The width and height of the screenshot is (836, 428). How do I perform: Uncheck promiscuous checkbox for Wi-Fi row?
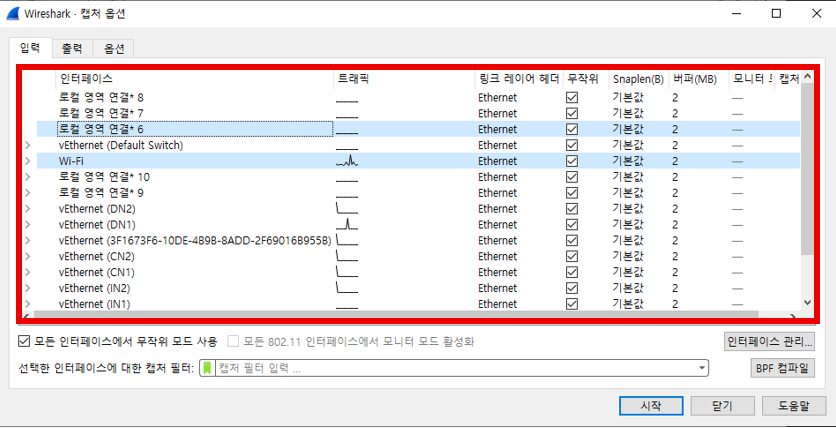coord(572,161)
